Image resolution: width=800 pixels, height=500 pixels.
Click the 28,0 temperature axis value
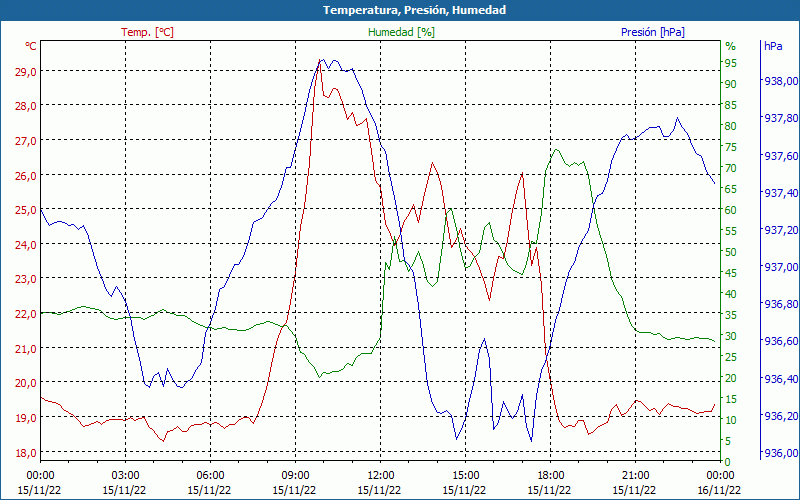(26, 106)
